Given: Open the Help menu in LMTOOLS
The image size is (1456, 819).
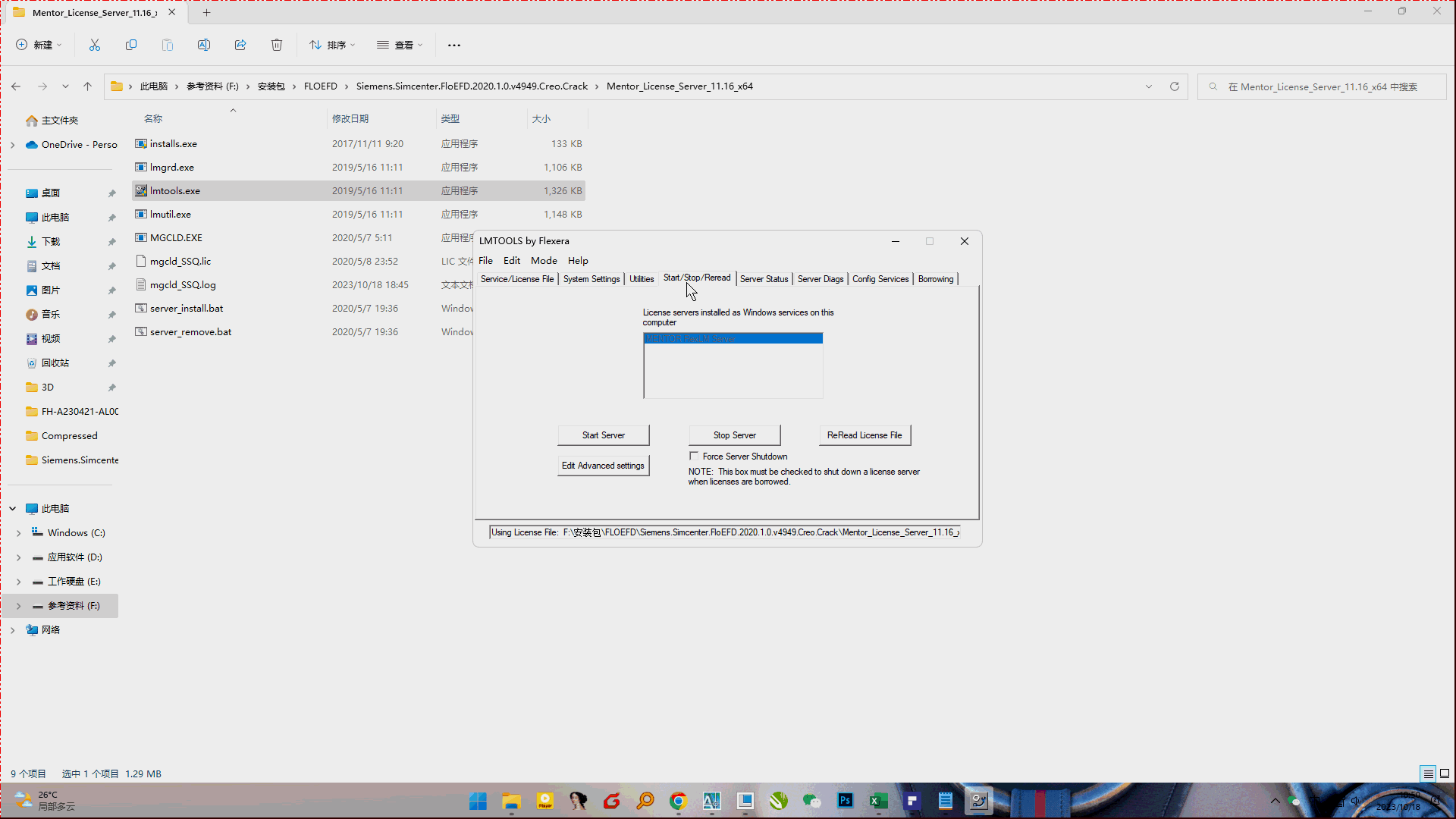Looking at the screenshot, I should [578, 260].
